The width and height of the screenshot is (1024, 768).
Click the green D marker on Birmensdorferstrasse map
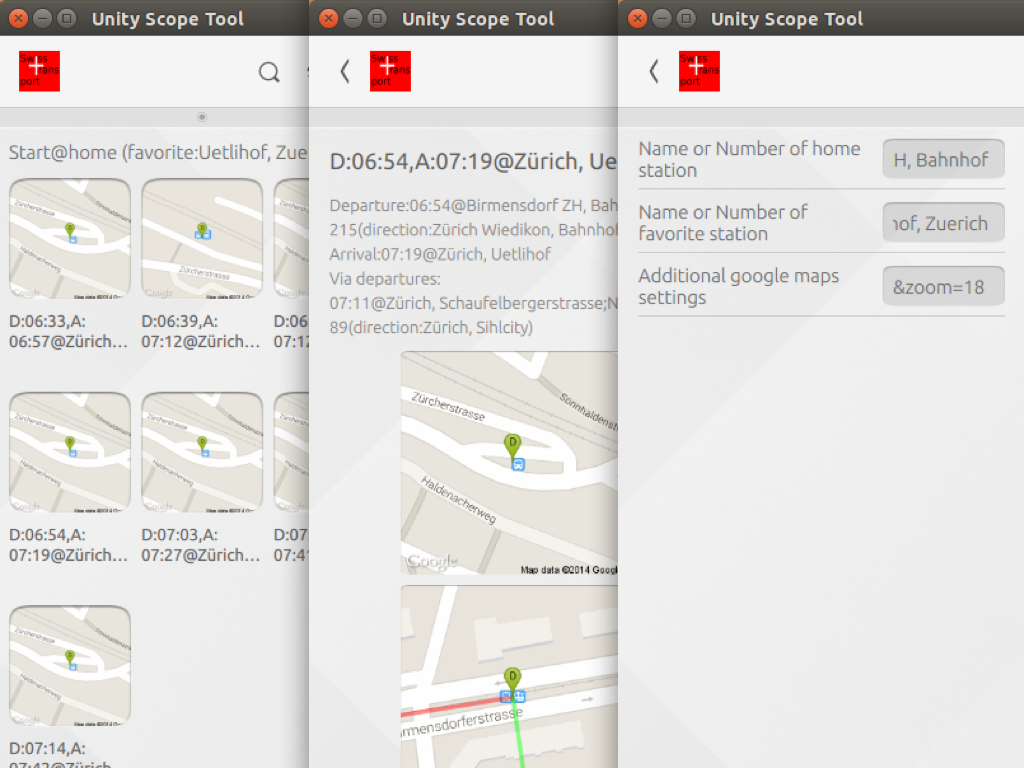513,677
